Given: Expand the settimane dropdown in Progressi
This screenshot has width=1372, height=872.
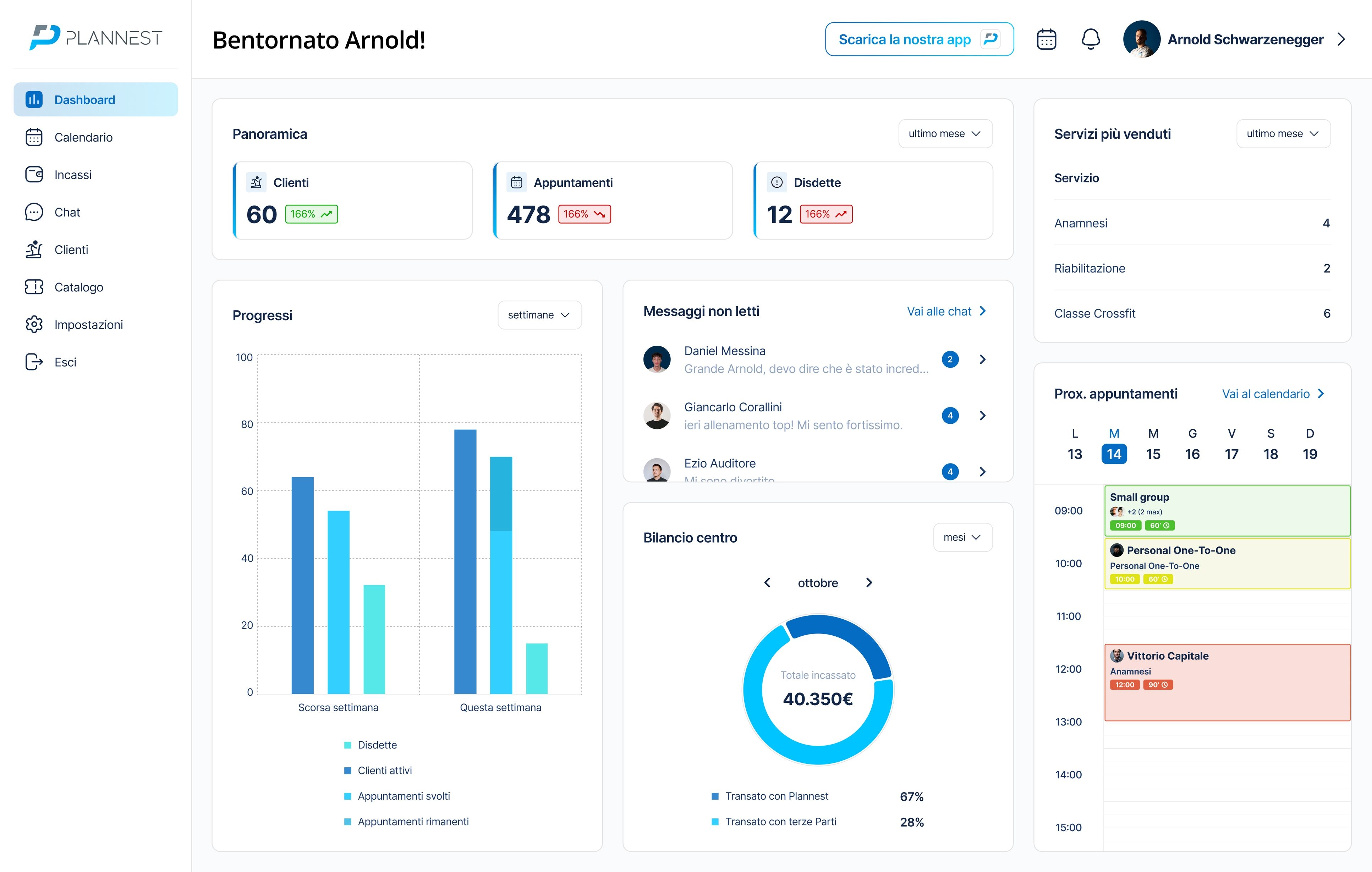Looking at the screenshot, I should (539, 314).
